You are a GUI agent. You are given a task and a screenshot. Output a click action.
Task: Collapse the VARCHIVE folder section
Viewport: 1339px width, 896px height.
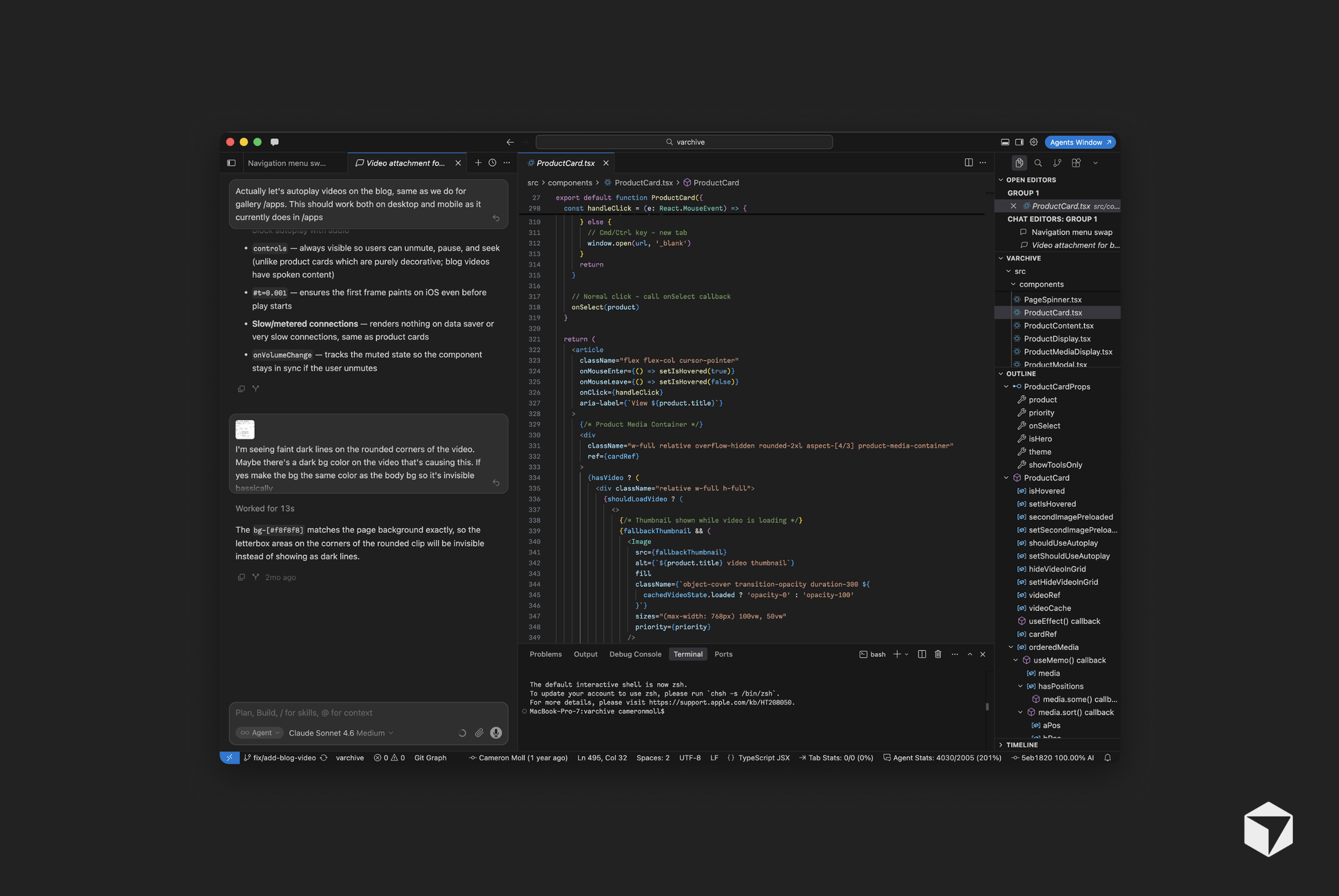(1001, 258)
